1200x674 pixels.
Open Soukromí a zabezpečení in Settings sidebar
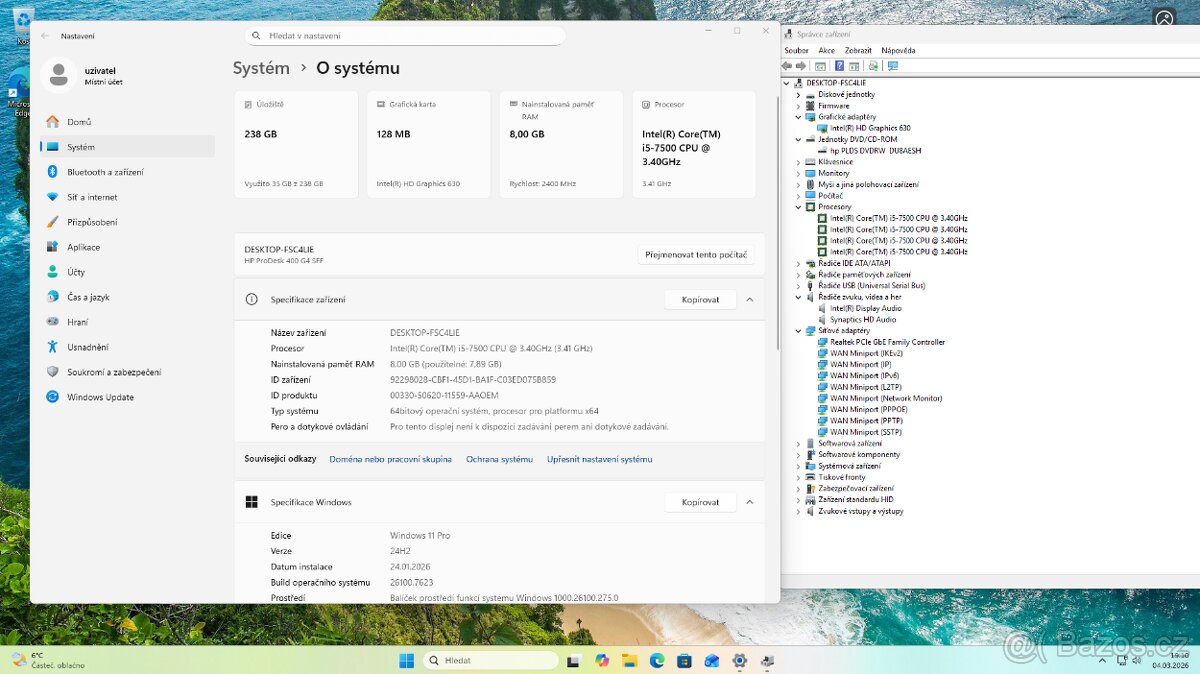[x=128, y=372]
